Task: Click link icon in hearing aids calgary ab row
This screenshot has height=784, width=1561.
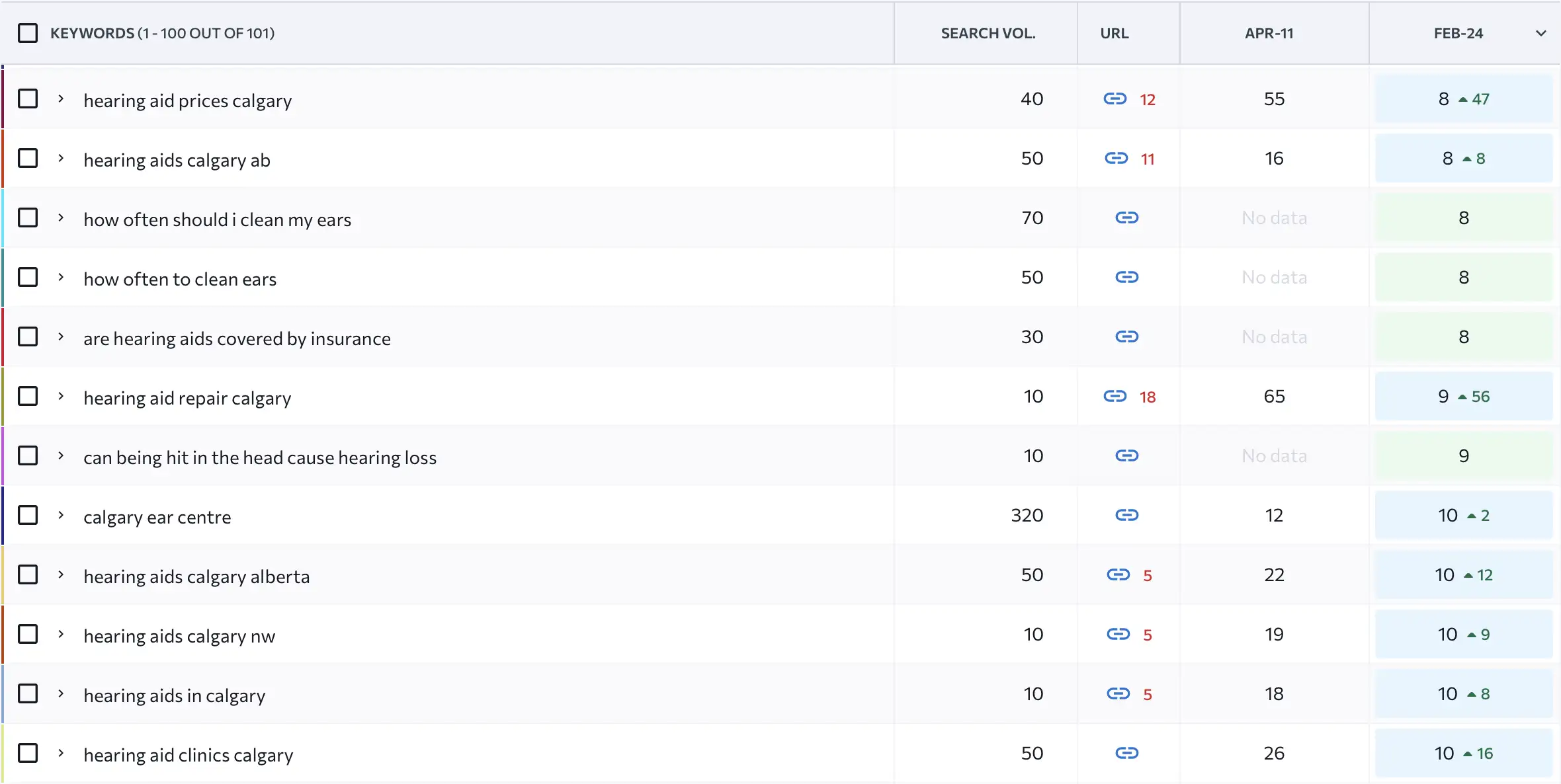Action: point(1116,159)
